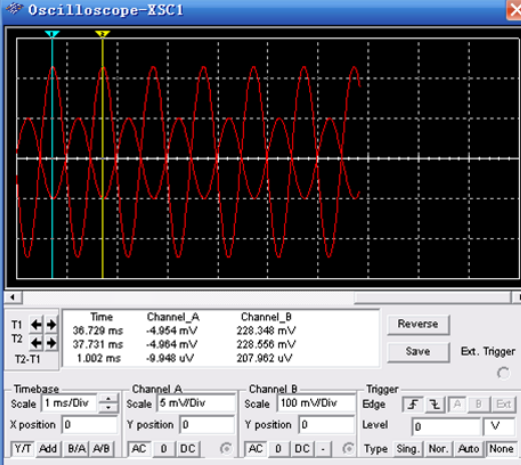Screen dimensions: 521x465
Task: Click Channel A Scale field
Action: 196,403
